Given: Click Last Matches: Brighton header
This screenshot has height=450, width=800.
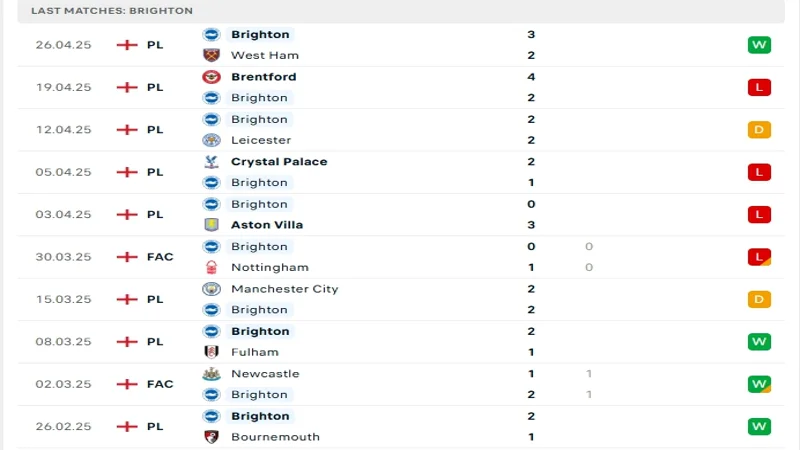Looking at the screenshot, I should coord(112,10).
